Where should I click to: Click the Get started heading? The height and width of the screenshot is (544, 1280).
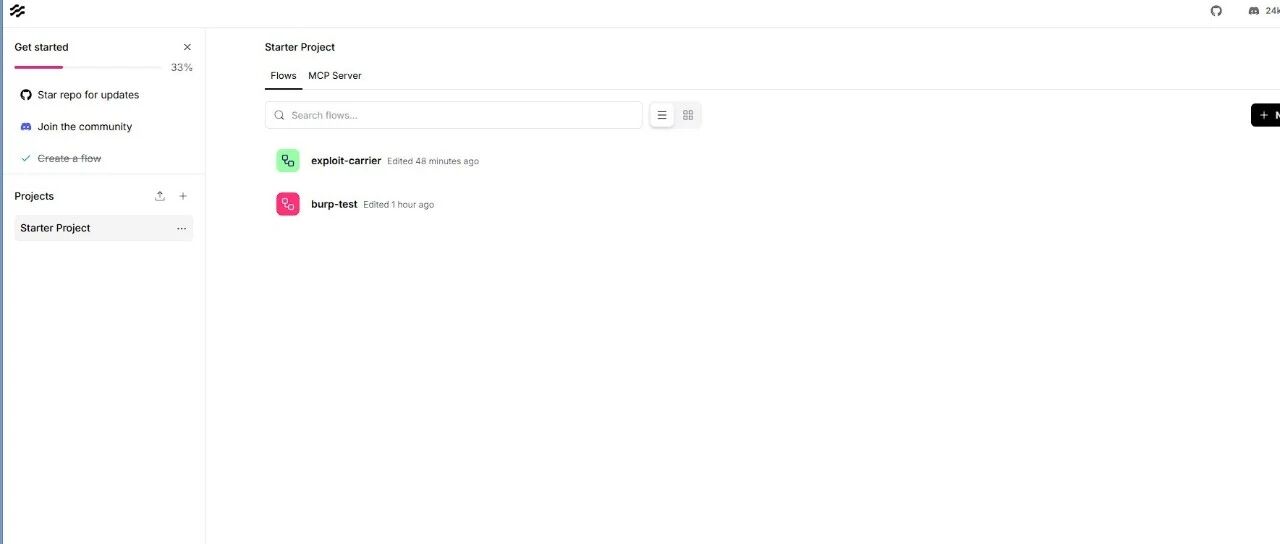[x=41, y=47]
